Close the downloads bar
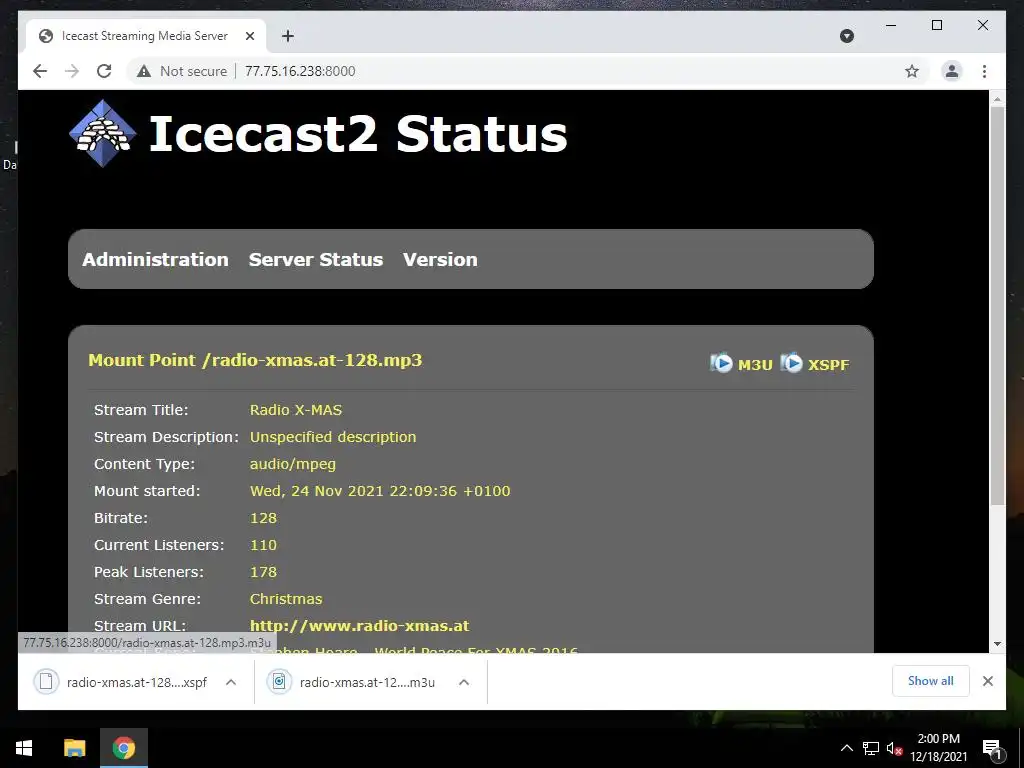This screenshot has width=1024, height=768. [x=987, y=681]
